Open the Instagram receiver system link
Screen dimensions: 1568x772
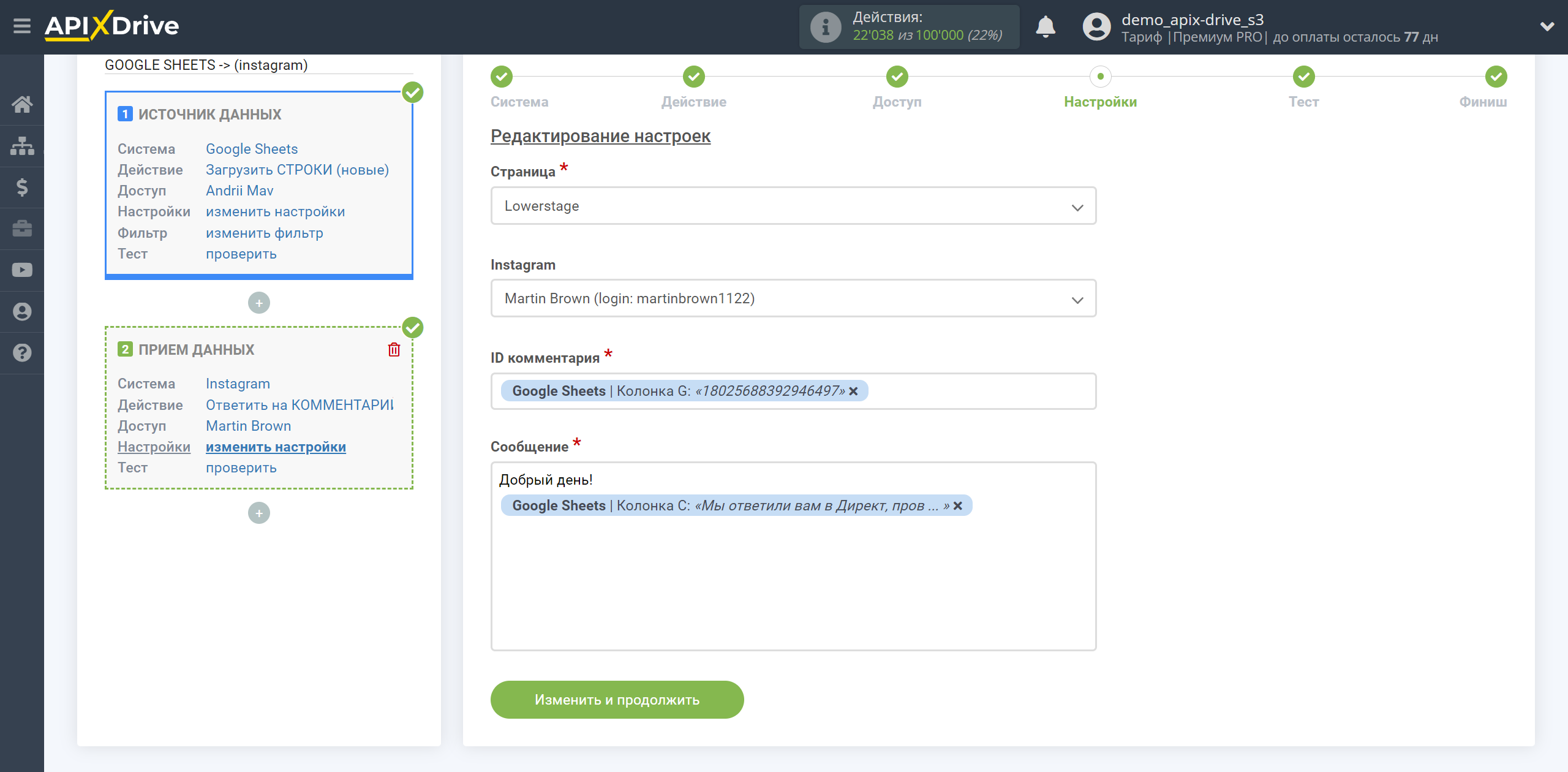click(x=238, y=384)
